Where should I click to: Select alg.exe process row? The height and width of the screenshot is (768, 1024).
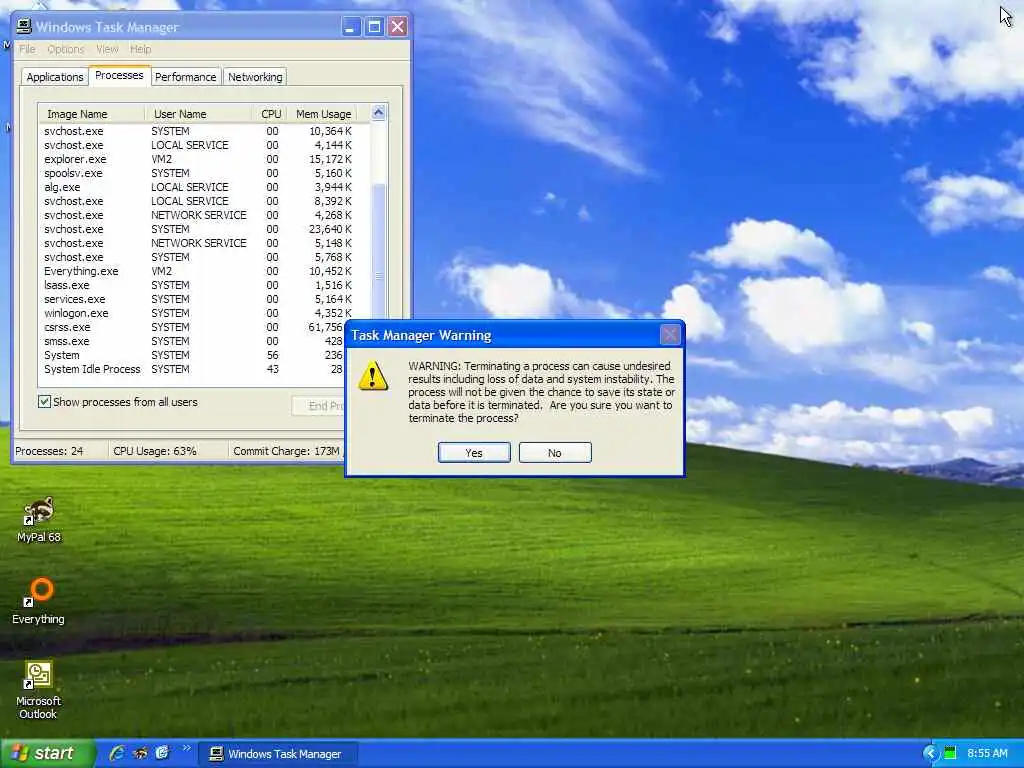(x=198, y=187)
